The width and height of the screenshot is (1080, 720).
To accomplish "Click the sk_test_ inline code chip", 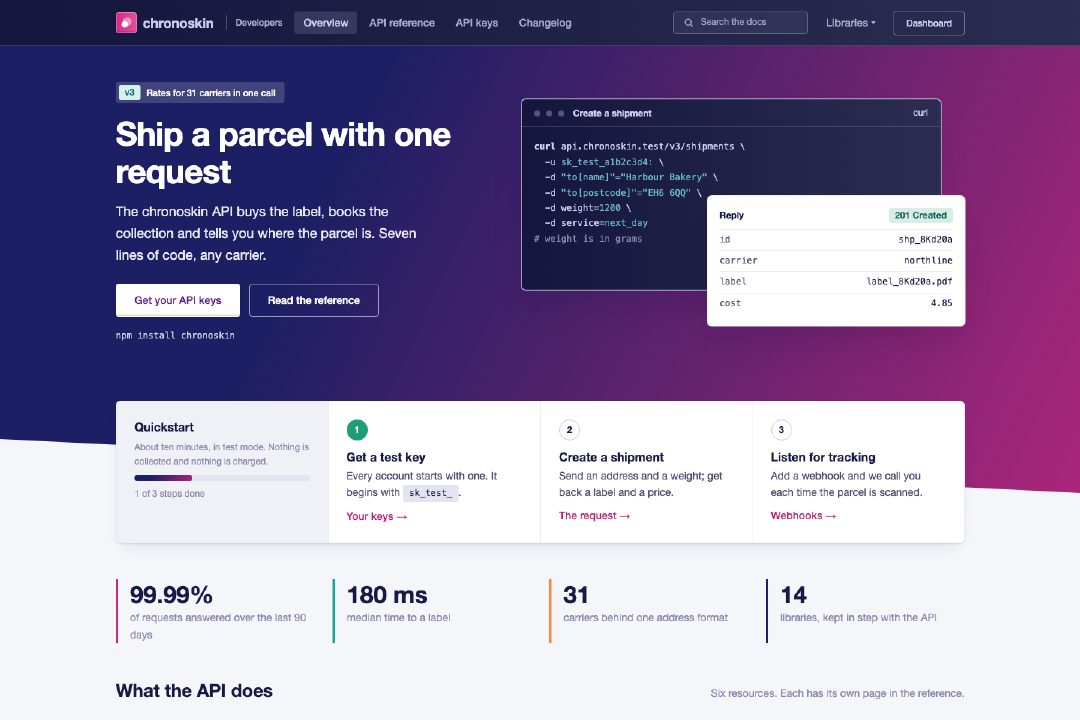I will [x=430, y=493].
